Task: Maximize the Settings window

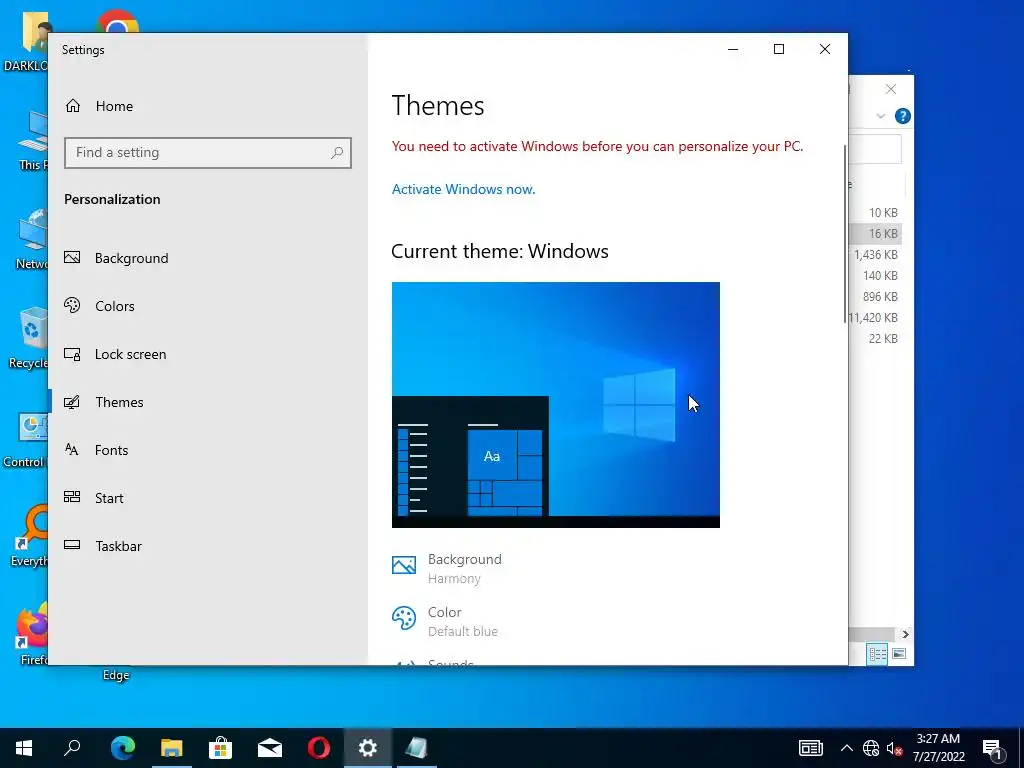Action: click(x=778, y=50)
